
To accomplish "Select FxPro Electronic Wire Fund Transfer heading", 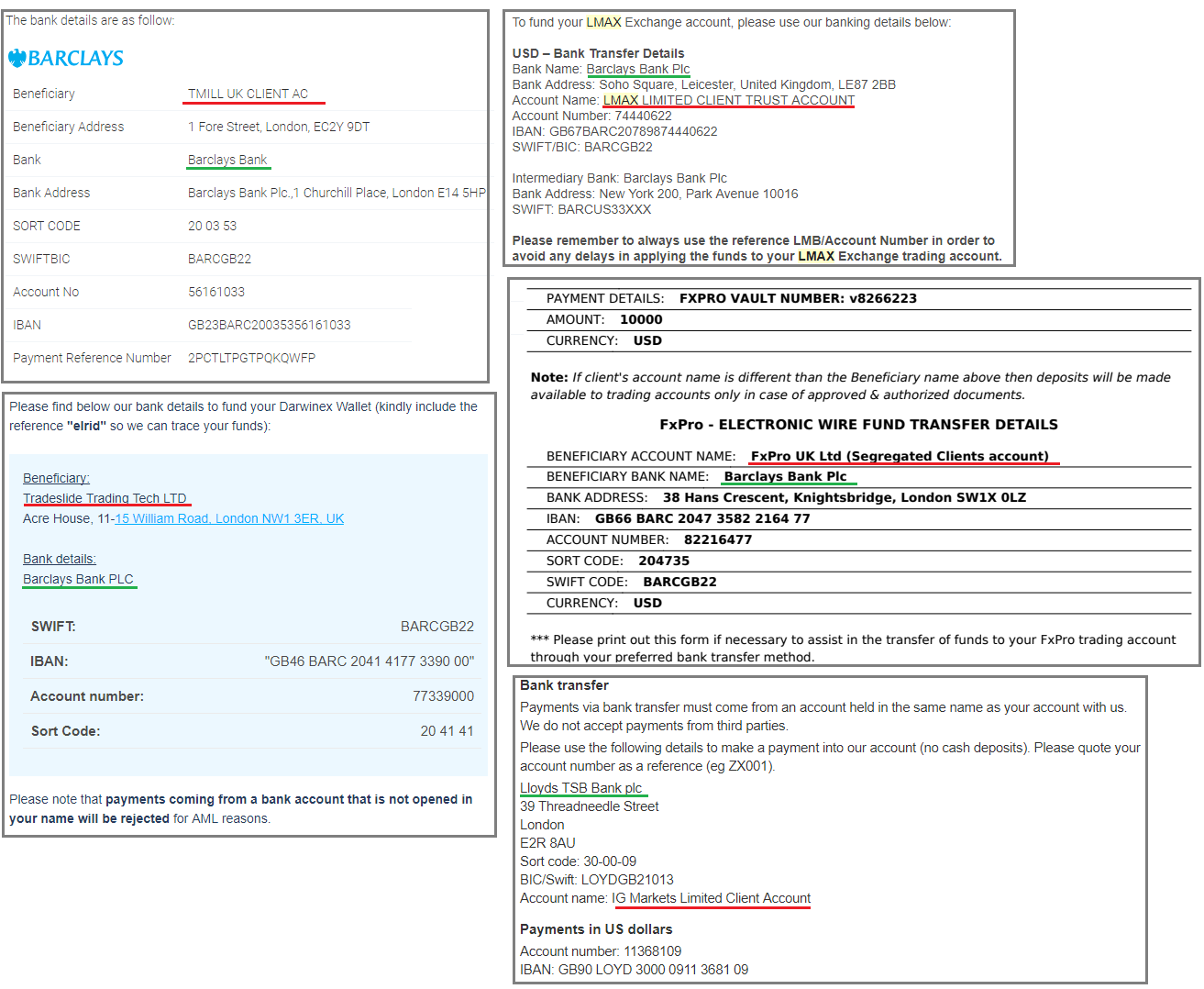I will coord(858,424).
